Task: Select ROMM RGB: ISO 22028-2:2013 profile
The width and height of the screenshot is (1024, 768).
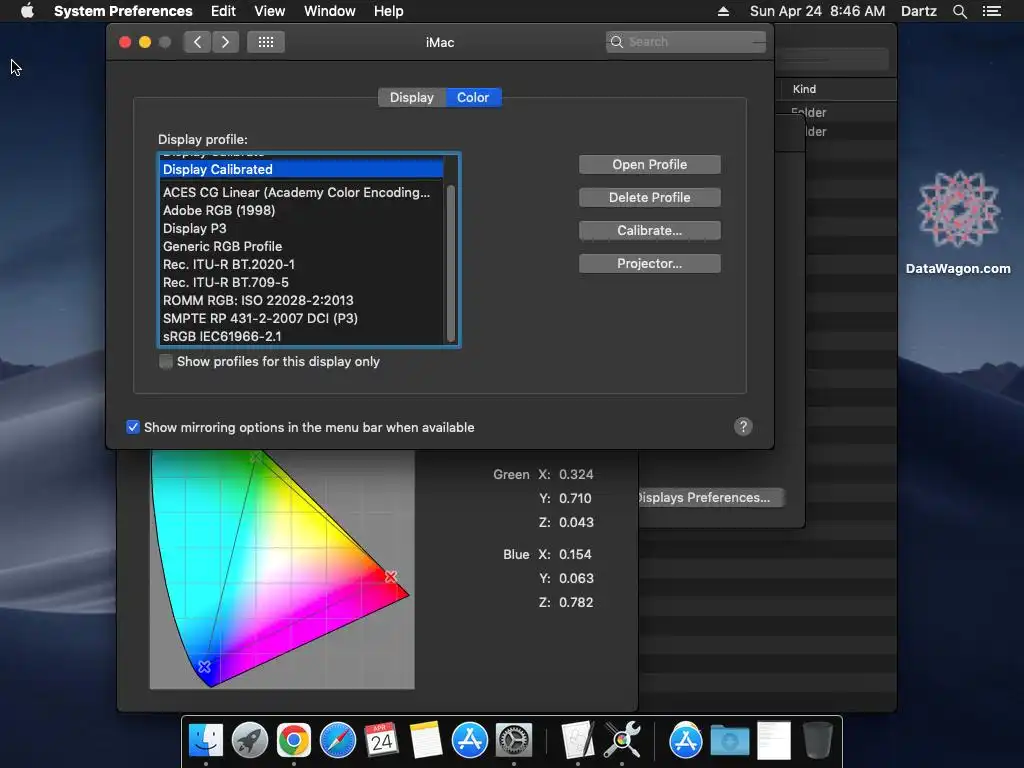Action: pyautogui.click(x=301, y=300)
